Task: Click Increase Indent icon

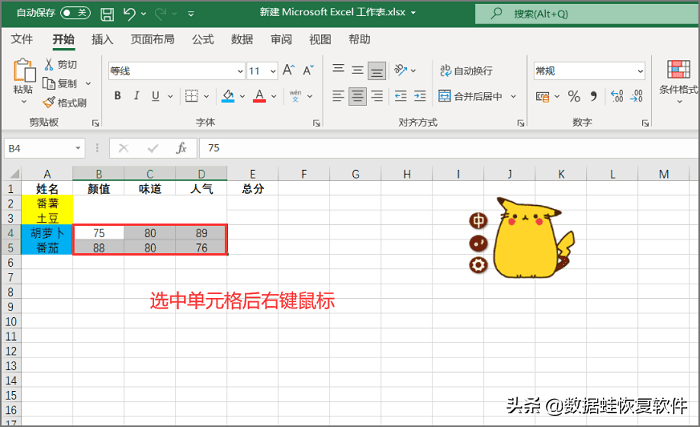Action: pos(420,96)
